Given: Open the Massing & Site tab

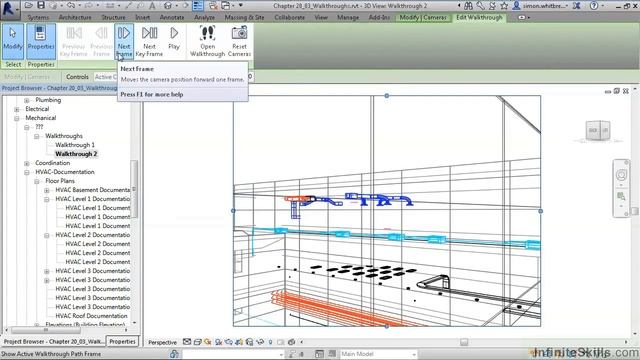Looking at the screenshot, I should (244, 18).
